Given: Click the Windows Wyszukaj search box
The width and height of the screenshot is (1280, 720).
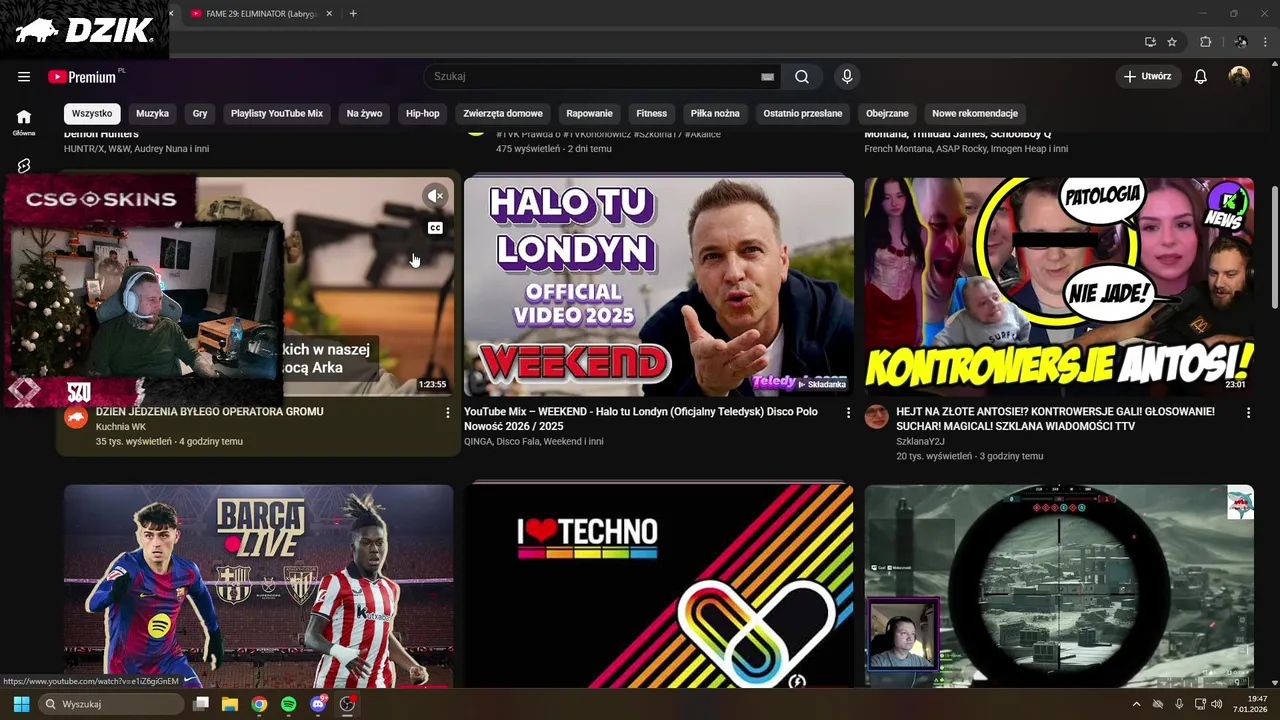Looking at the screenshot, I should coord(112,704).
